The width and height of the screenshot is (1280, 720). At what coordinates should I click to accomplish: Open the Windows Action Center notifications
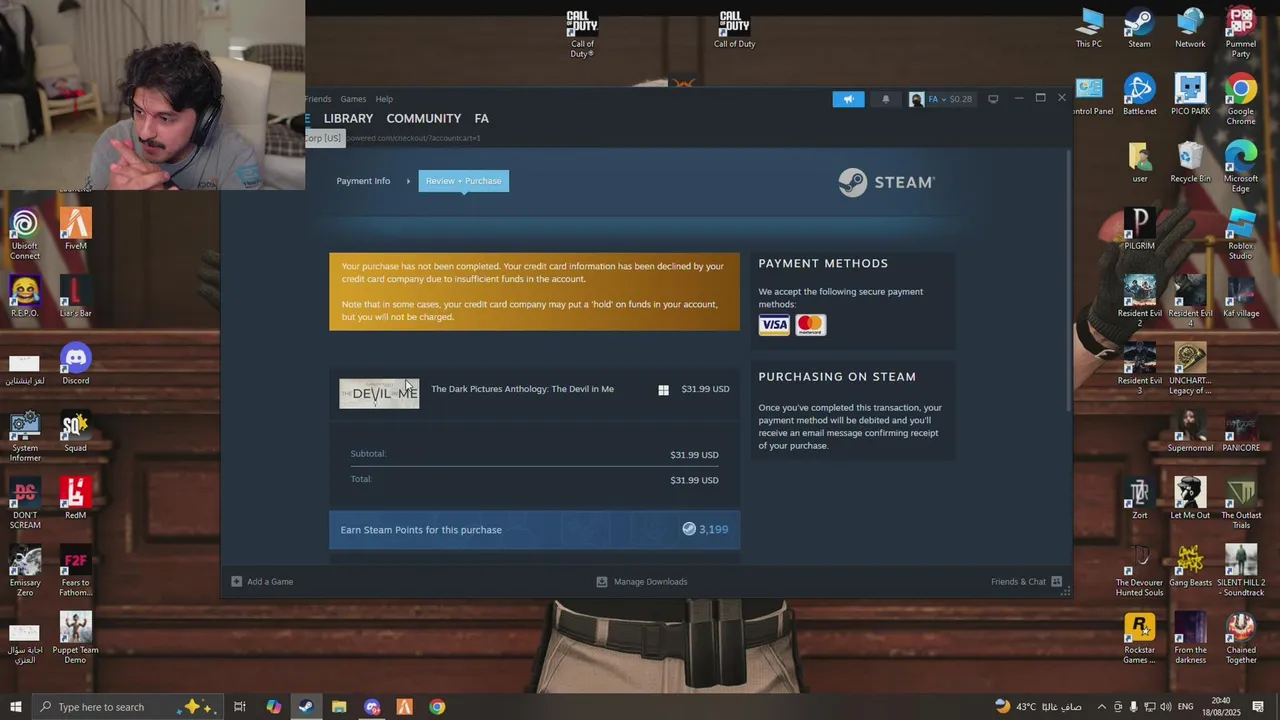(1258, 707)
